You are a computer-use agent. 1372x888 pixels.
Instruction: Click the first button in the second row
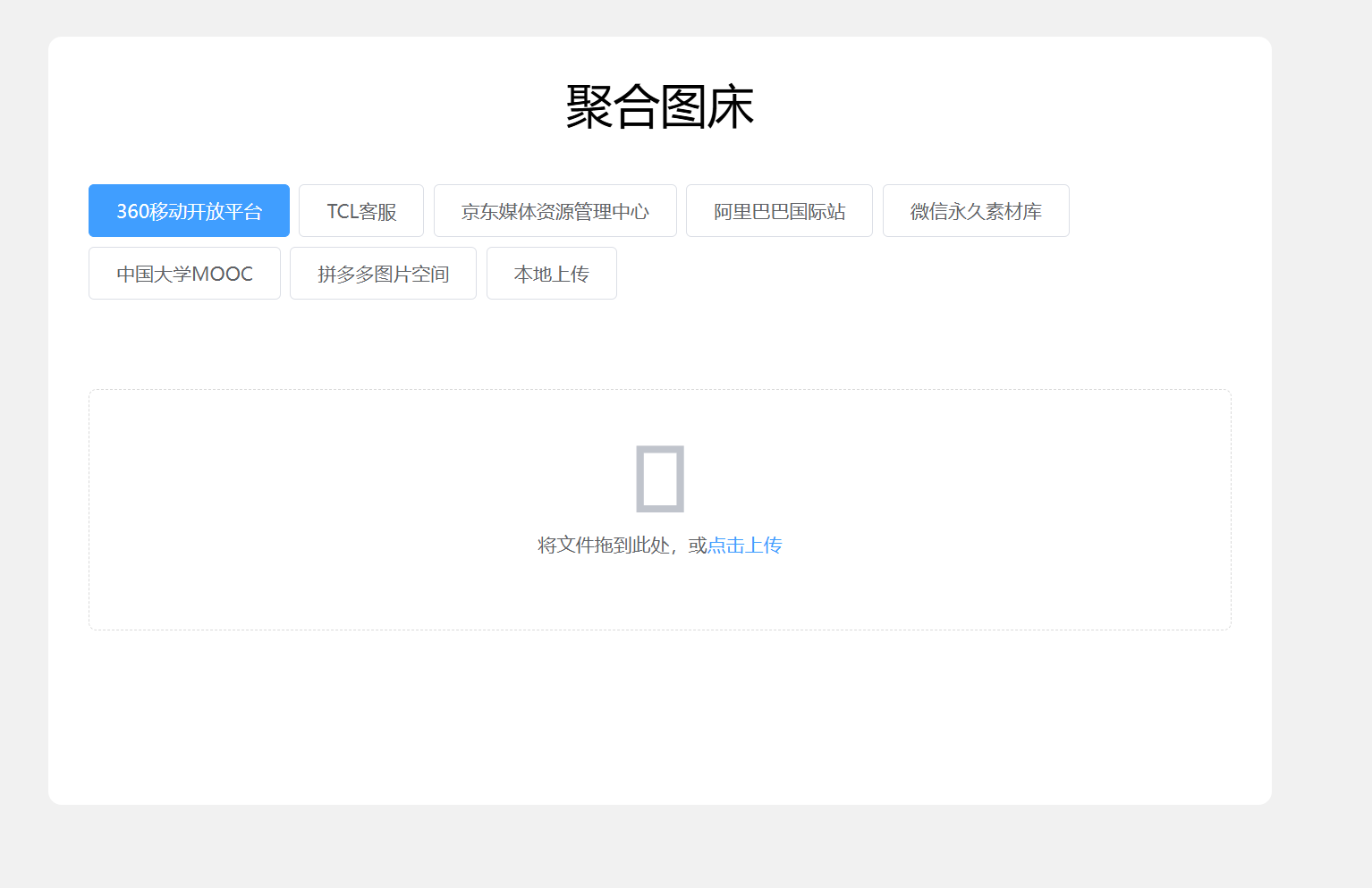coord(184,273)
